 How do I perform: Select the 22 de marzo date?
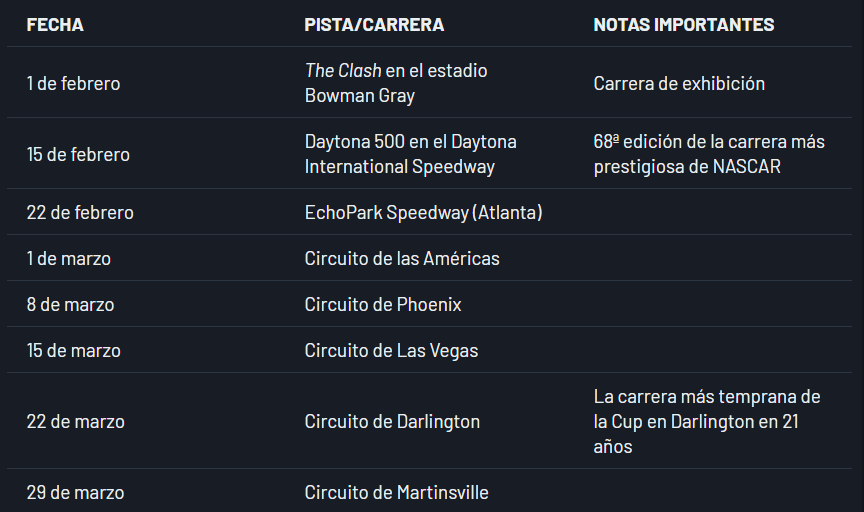coord(75,422)
